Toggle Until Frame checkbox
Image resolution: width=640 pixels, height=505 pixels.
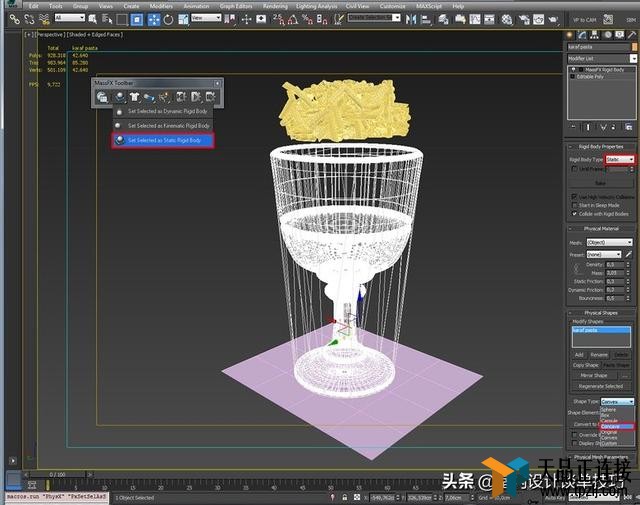(574, 169)
